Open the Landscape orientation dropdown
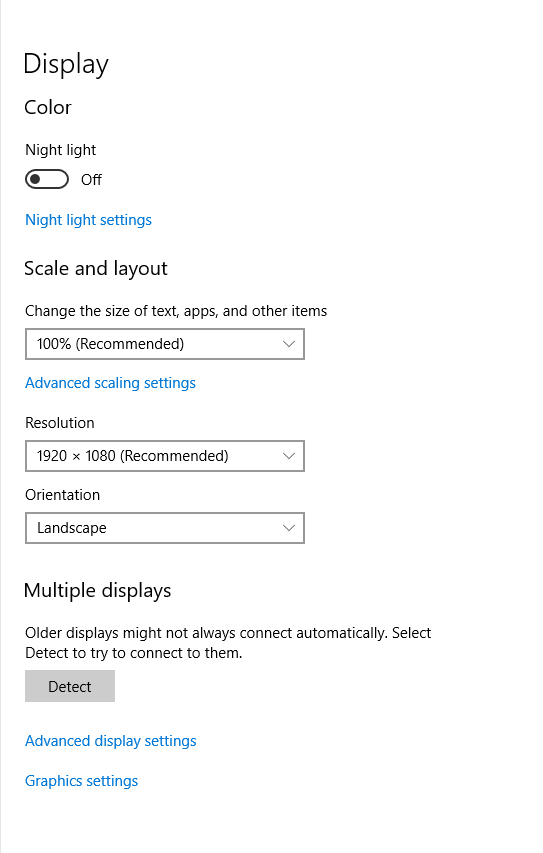543x853 pixels. [165, 528]
